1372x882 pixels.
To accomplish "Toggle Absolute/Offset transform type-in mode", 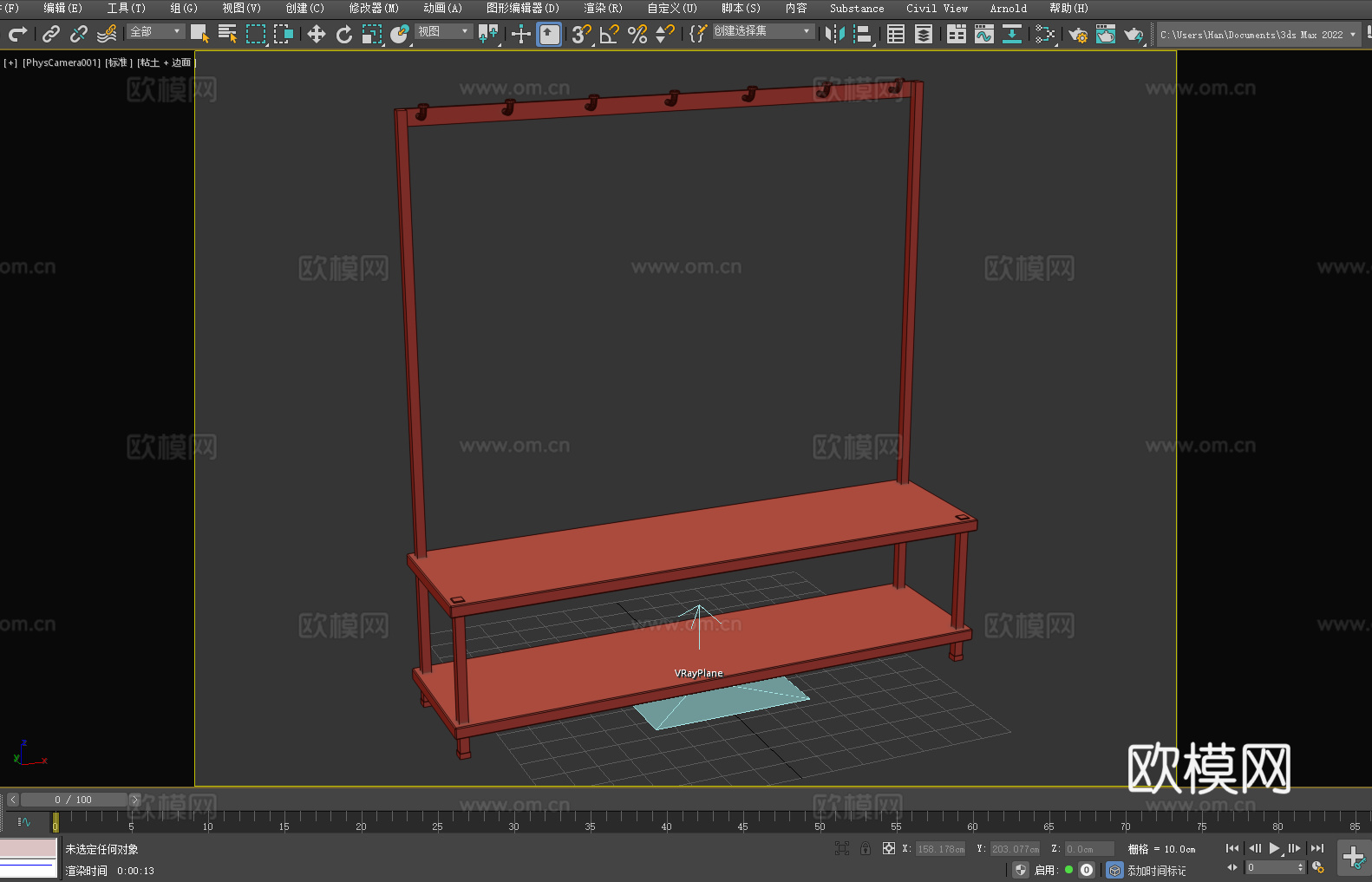I will [x=889, y=848].
